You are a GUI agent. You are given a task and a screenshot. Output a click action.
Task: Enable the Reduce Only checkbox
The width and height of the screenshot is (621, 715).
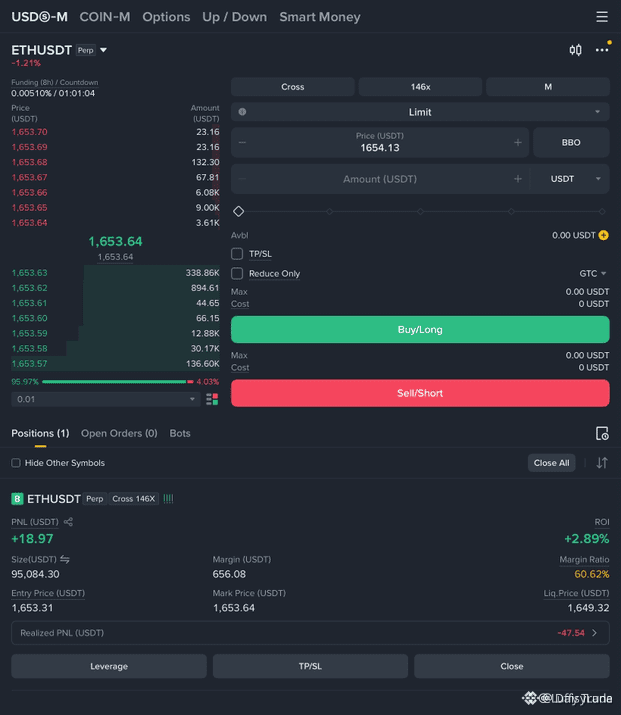click(x=237, y=273)
